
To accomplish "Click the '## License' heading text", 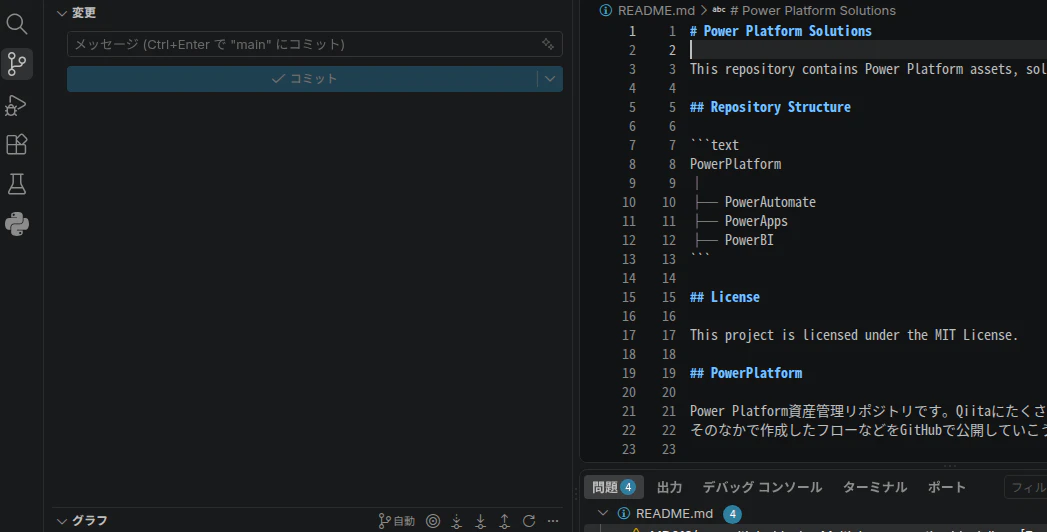I will click(x=724, y=297).
